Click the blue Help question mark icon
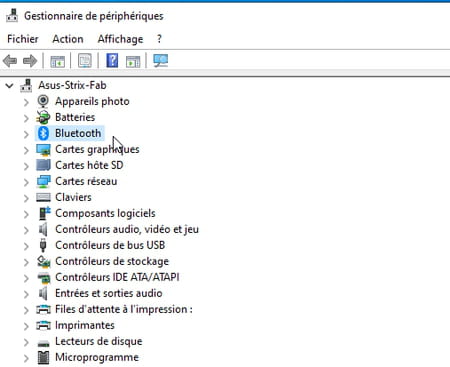450x367 pixels. coord(112,61)
